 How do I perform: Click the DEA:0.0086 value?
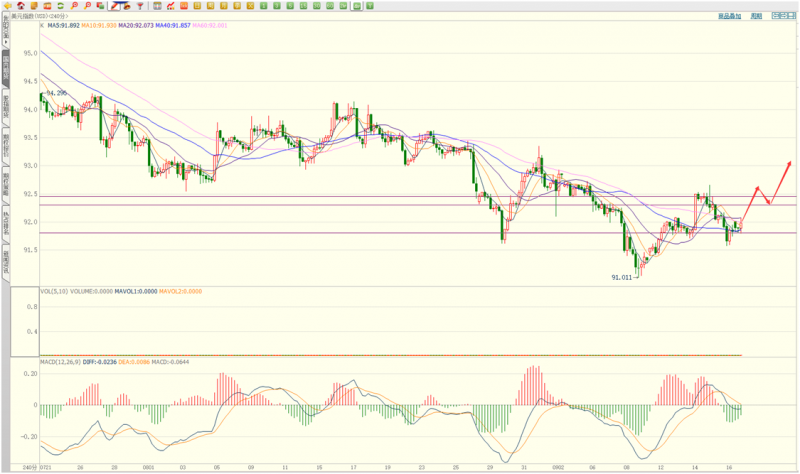pyautogui.click(x=134, y=362)
